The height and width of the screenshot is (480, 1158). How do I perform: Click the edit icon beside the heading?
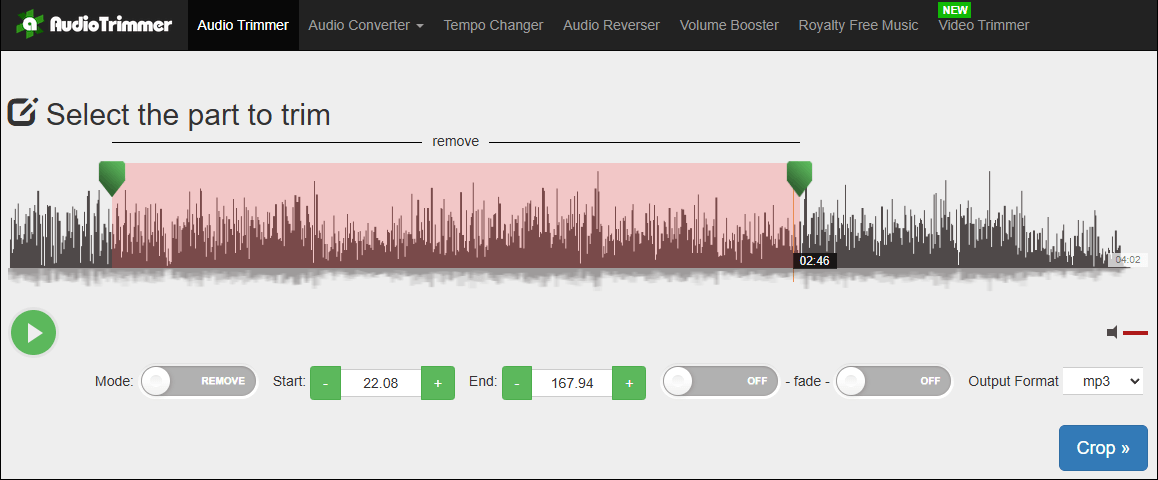coord(22,112)
